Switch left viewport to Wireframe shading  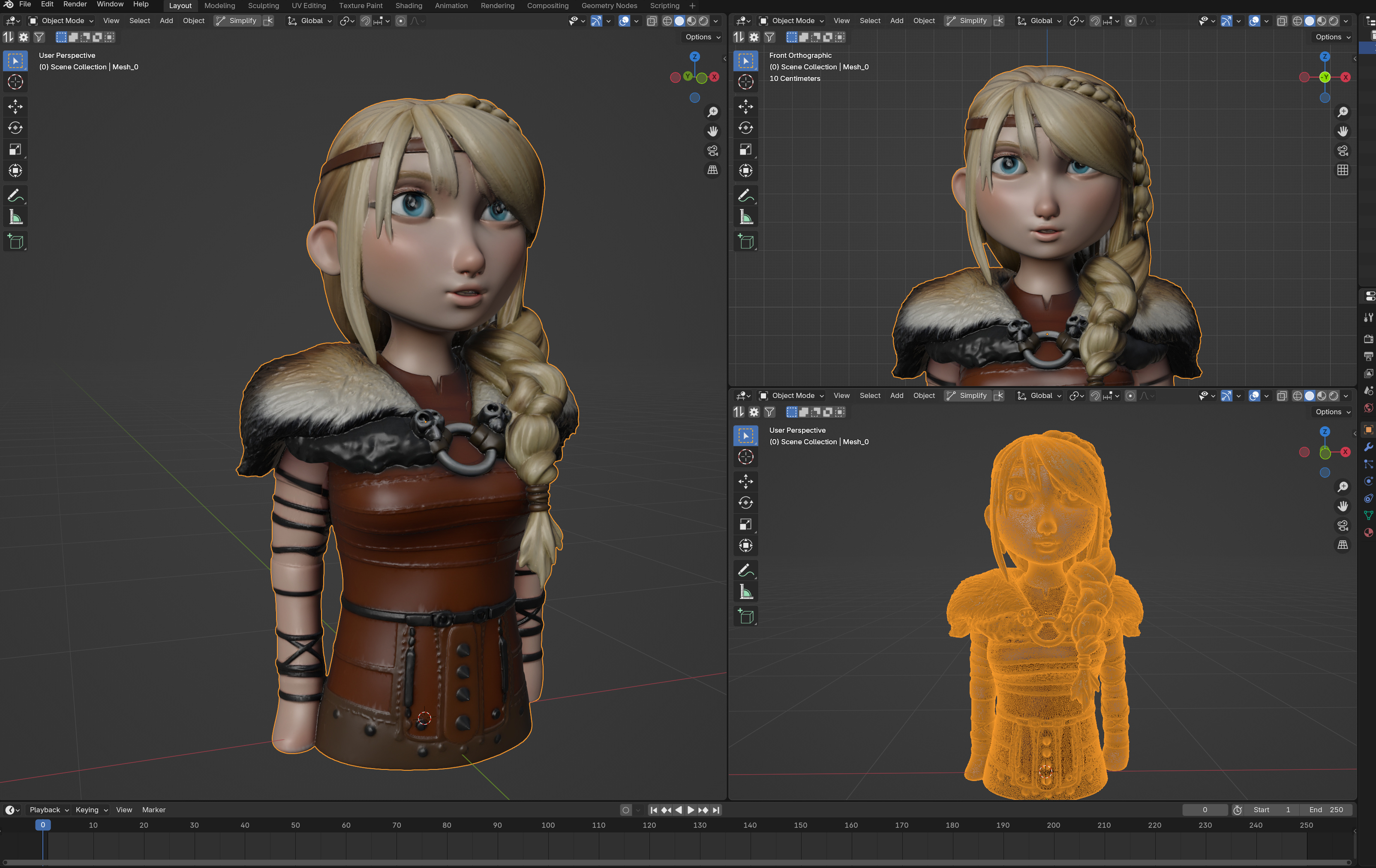667,21
